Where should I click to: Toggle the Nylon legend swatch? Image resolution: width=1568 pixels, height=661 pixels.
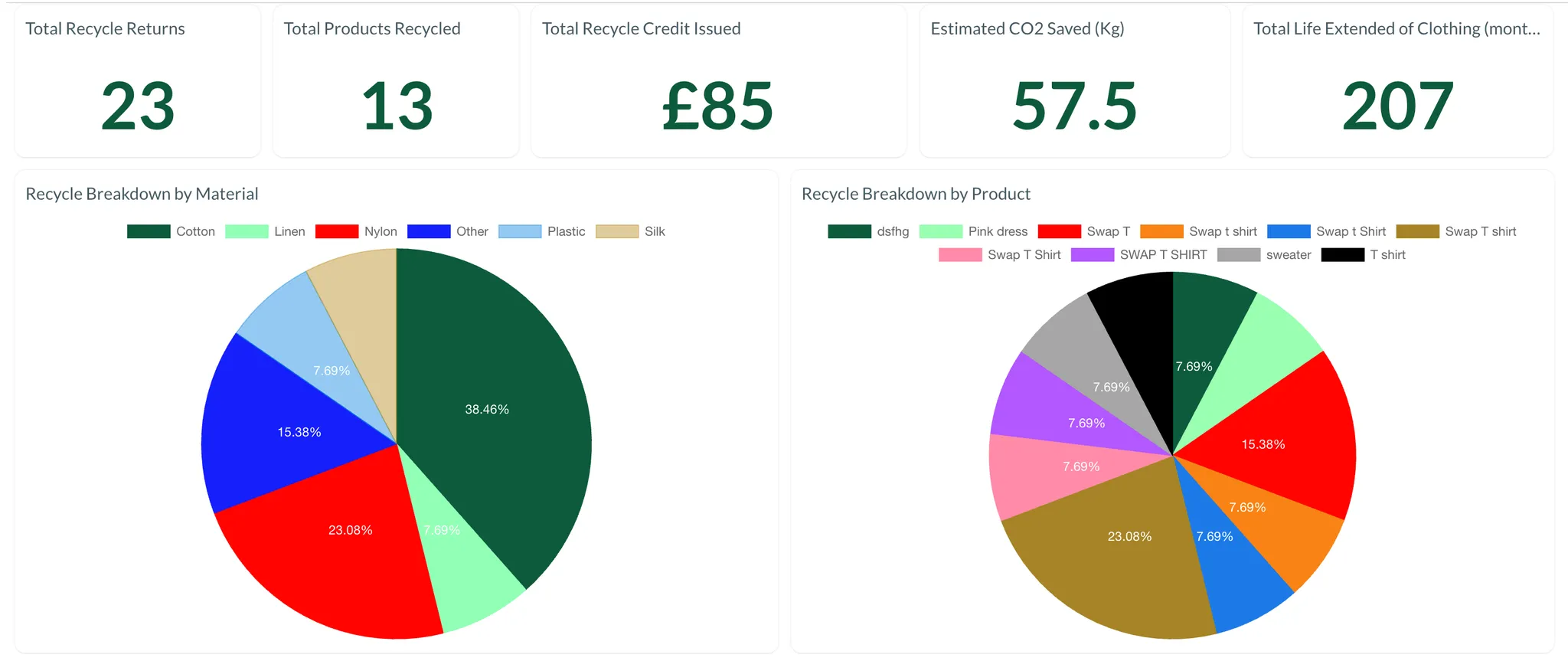(x=337, y=231)
